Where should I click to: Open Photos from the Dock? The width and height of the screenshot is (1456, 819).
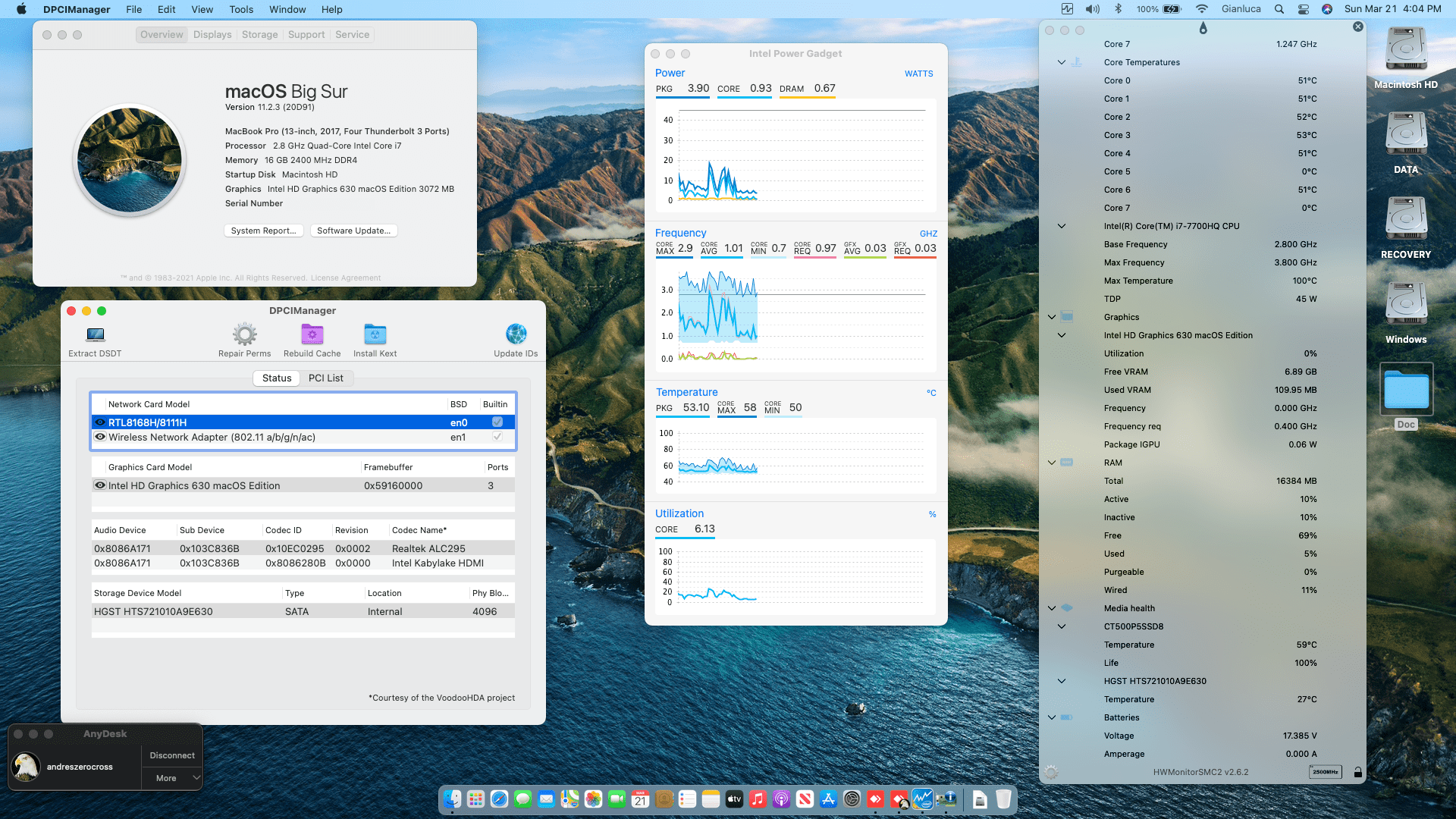[x=593, y=799]
